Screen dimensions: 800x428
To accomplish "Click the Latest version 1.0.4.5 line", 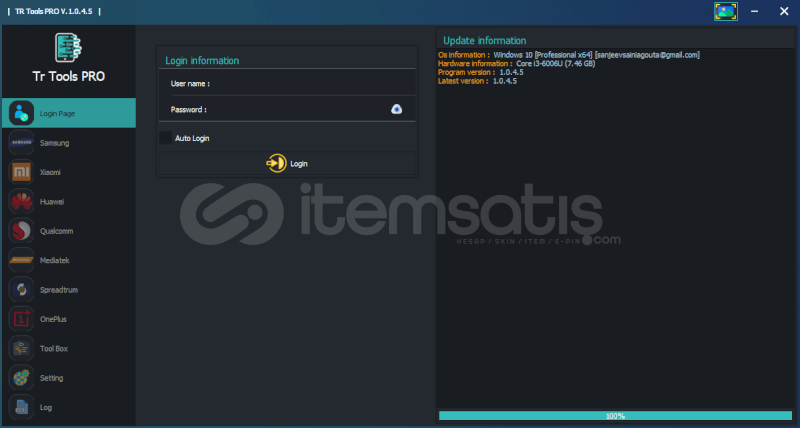I will (x=477, y=81).
